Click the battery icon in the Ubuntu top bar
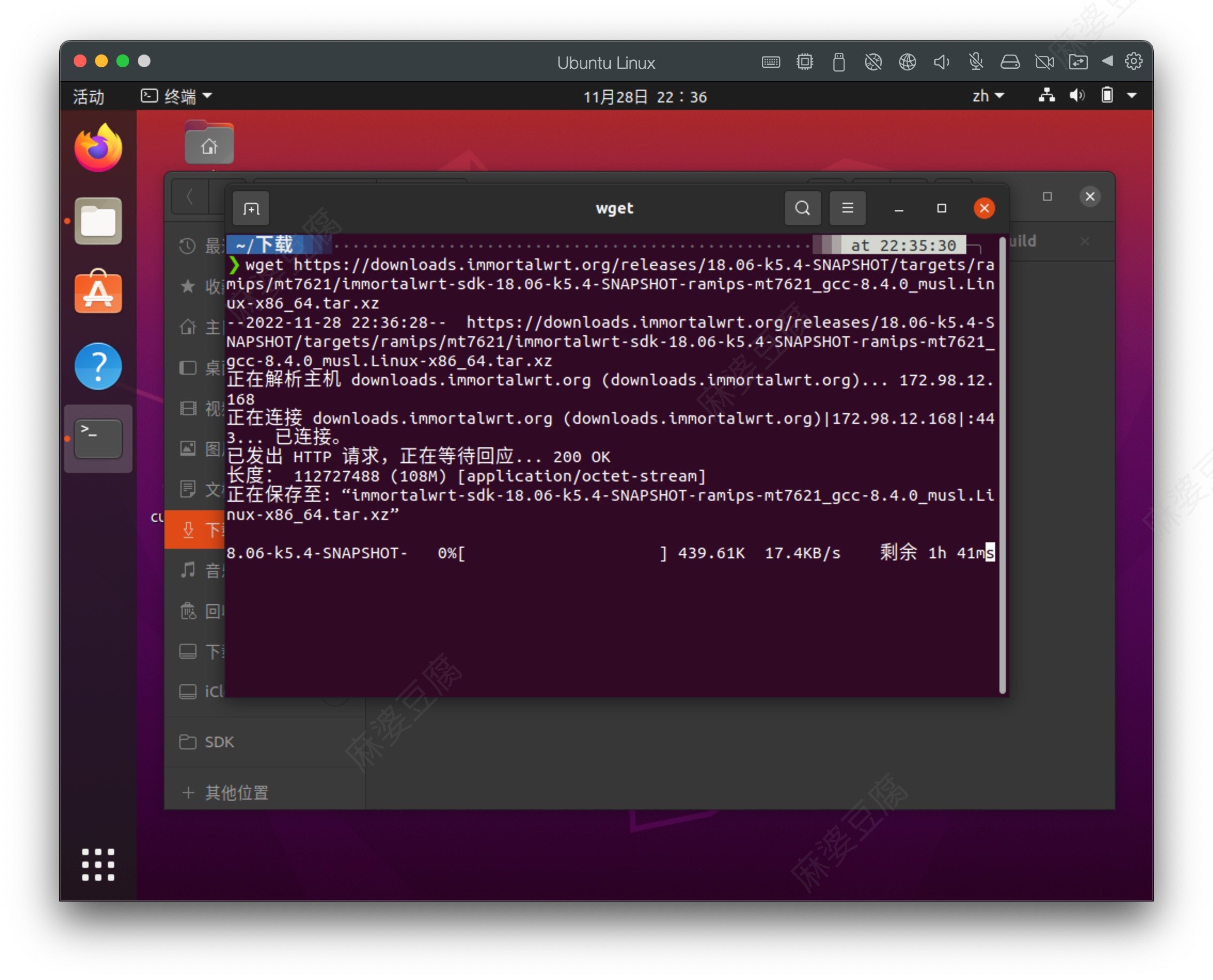Screen dimensions: 1213x980 1107,96
